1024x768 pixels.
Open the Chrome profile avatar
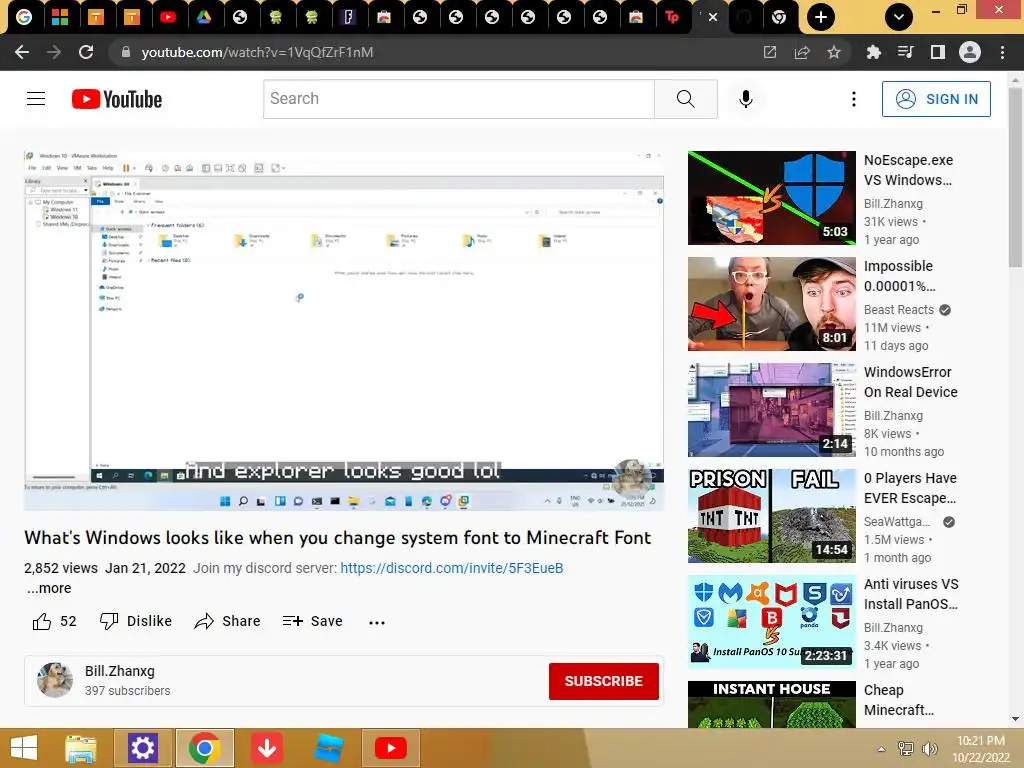(970, 52)
